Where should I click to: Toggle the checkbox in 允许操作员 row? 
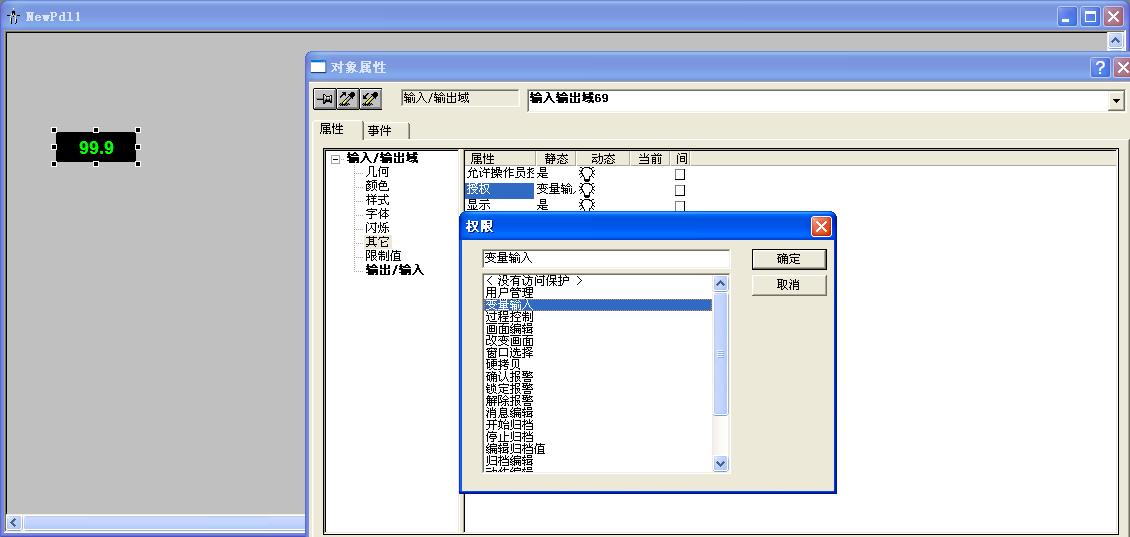[x=680, y=174]
